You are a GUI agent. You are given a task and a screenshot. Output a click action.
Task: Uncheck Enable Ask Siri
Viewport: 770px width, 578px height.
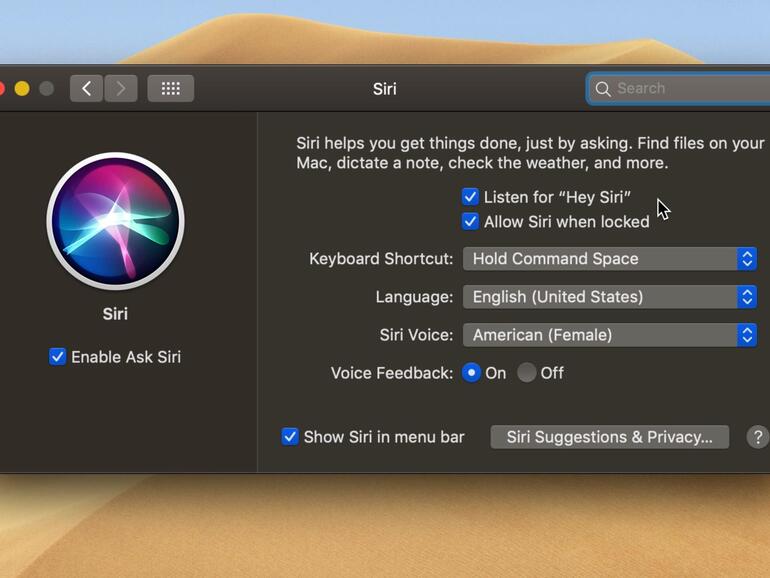point(57,357)
